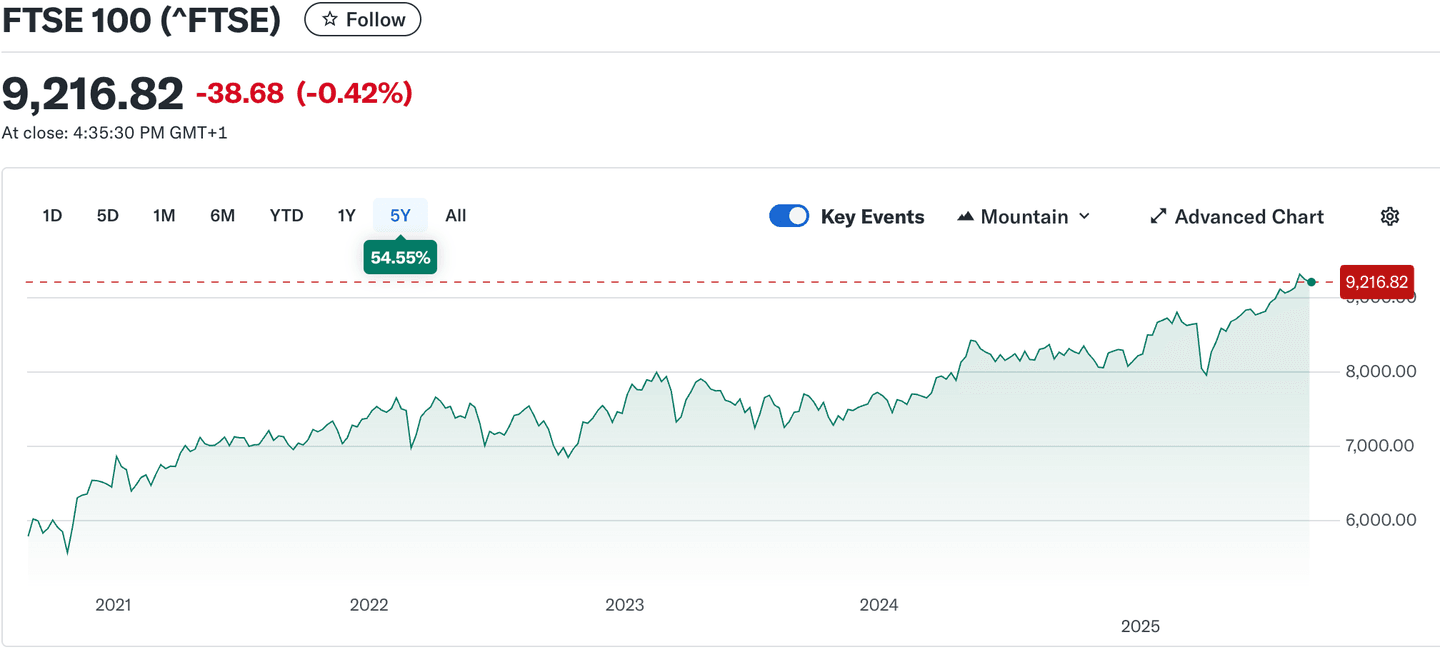Choose the 1Y time range
The image size is (1440, 657).
[x=346, y=216]
